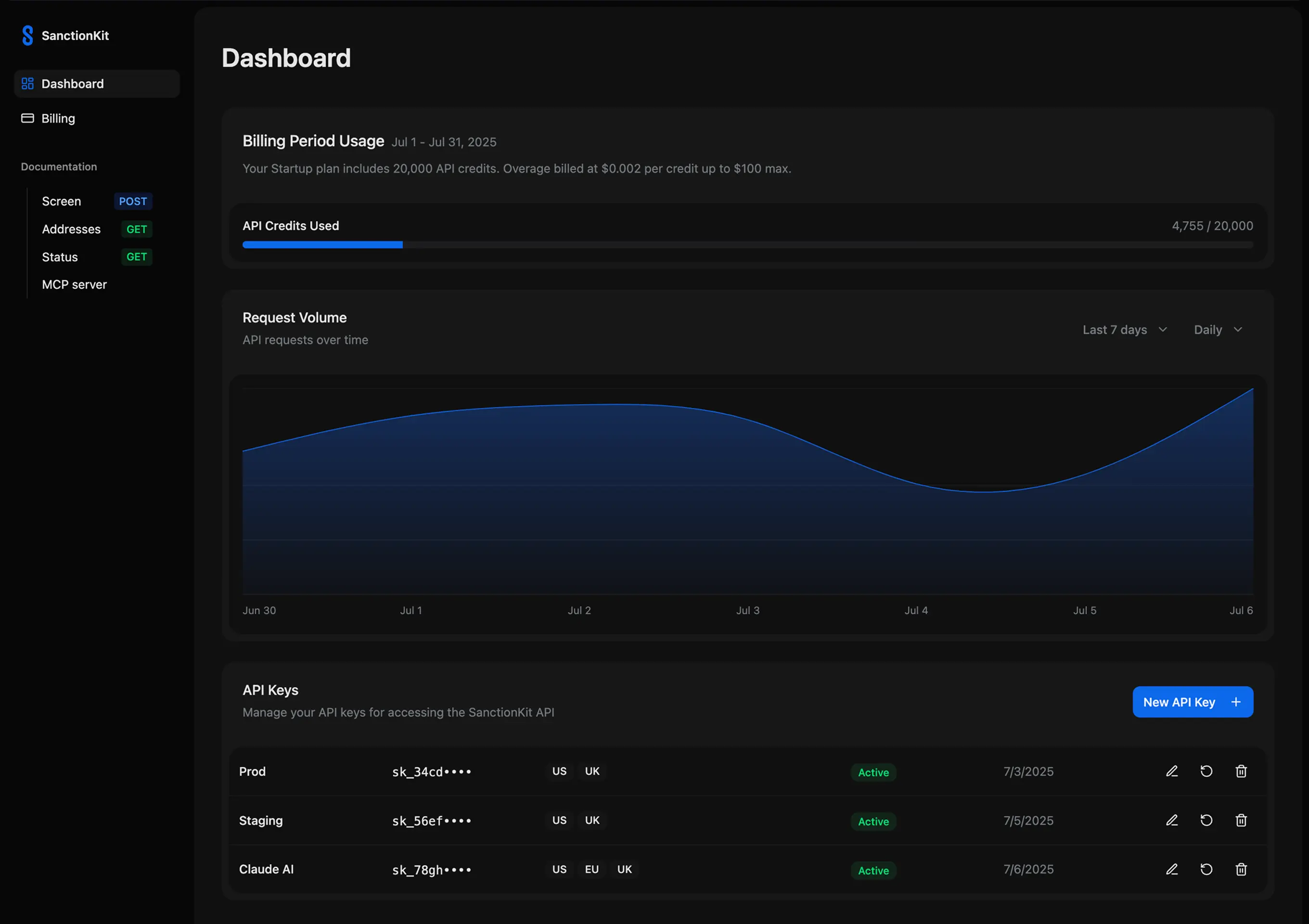Go to the Dashboard page
Screen dimensions: 1309x924
[97, 84]
